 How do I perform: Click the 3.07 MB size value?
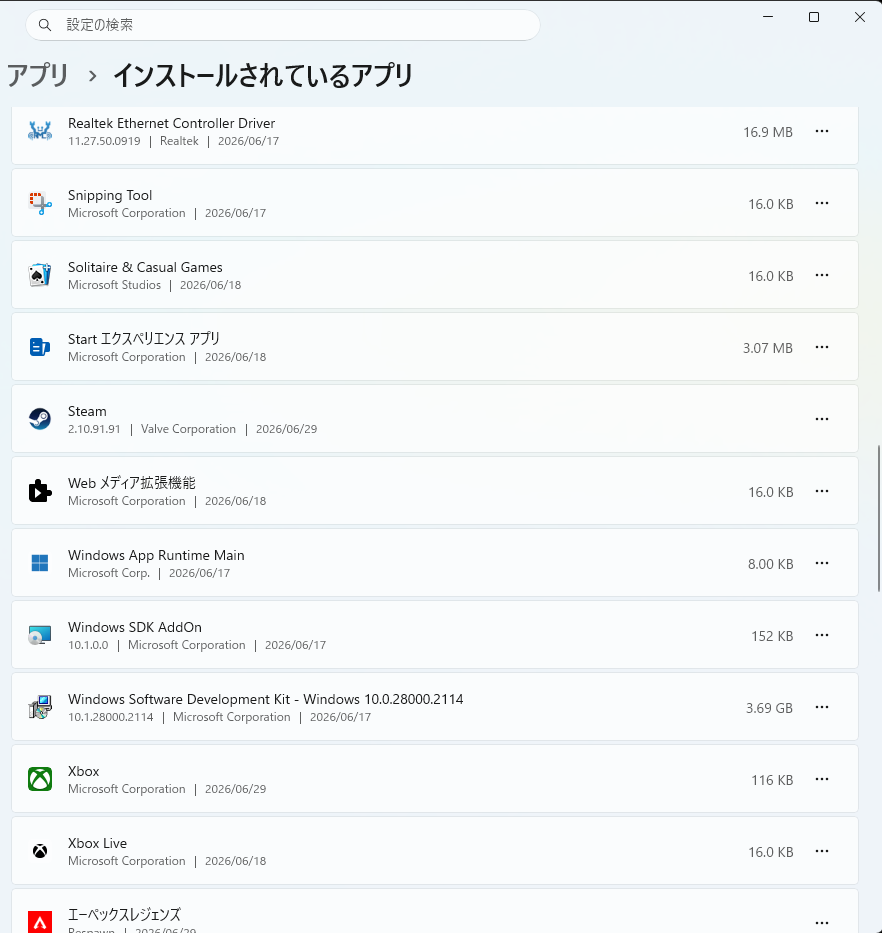[x=768, y=348]
